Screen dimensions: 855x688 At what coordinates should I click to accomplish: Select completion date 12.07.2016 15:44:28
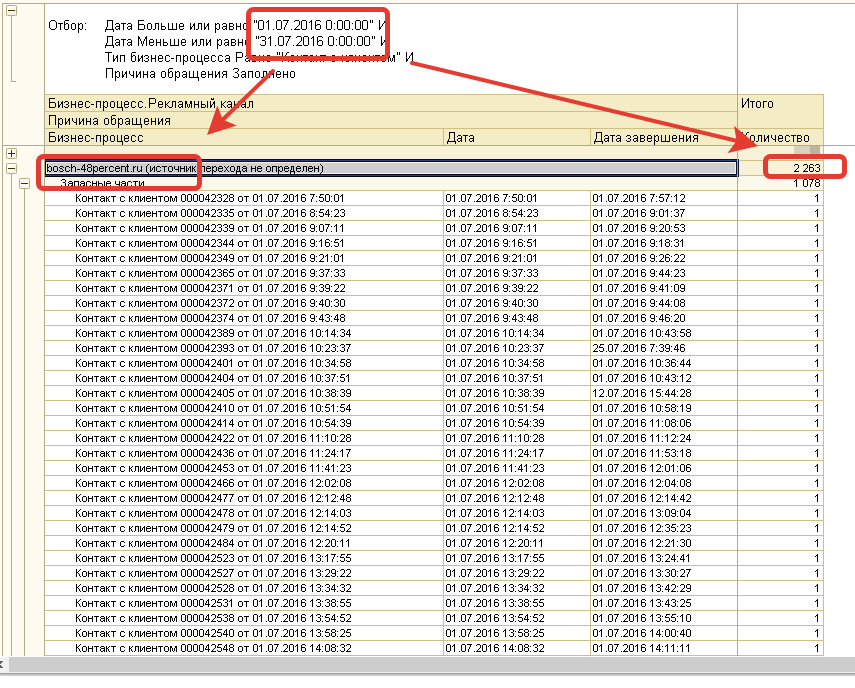(x=664, y=393)
